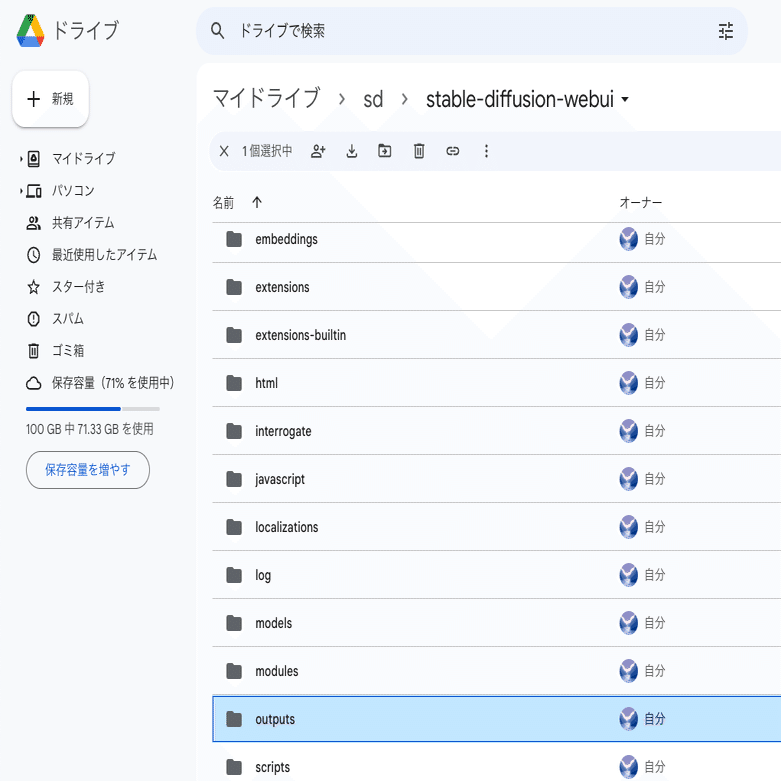Open the stable-diffusion-webui dropdown arrow
The image size is (781, 781).
[625, 99]
